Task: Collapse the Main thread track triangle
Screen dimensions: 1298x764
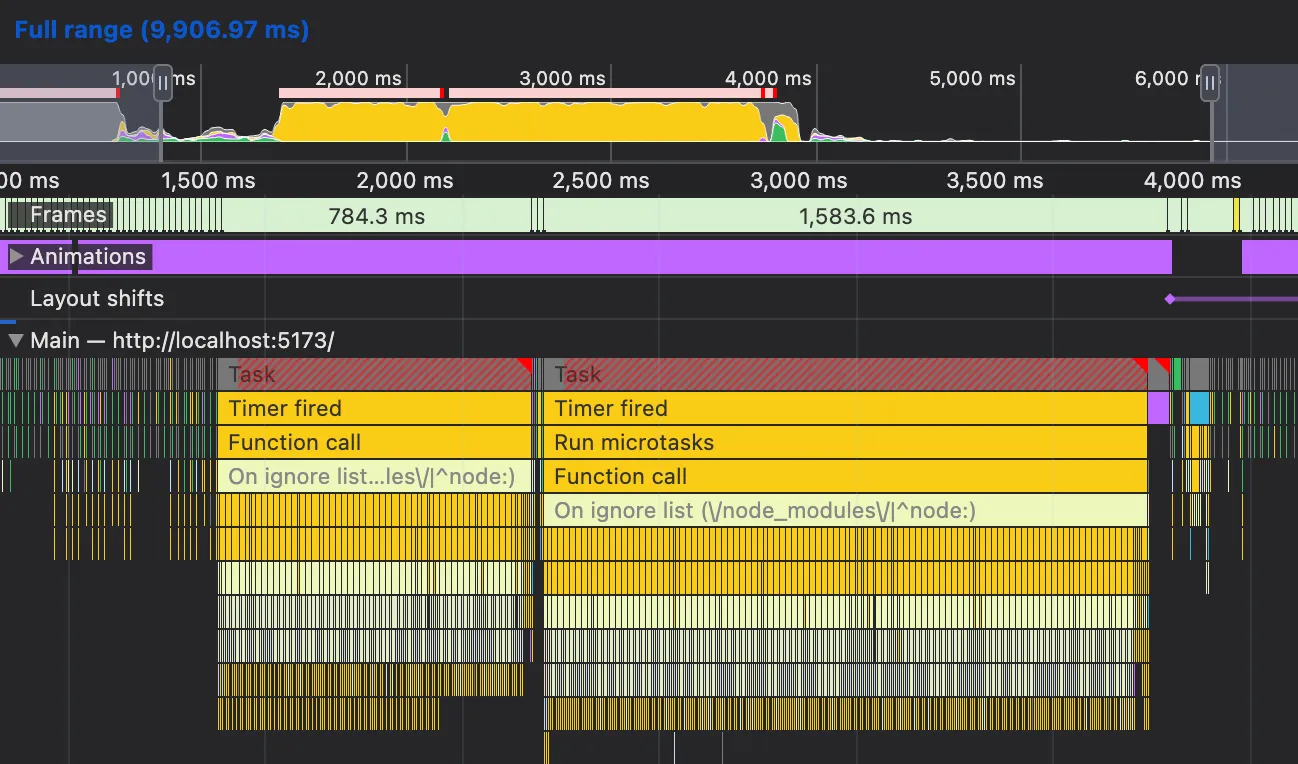Action: pyautogui.click(x=15, y=341)
